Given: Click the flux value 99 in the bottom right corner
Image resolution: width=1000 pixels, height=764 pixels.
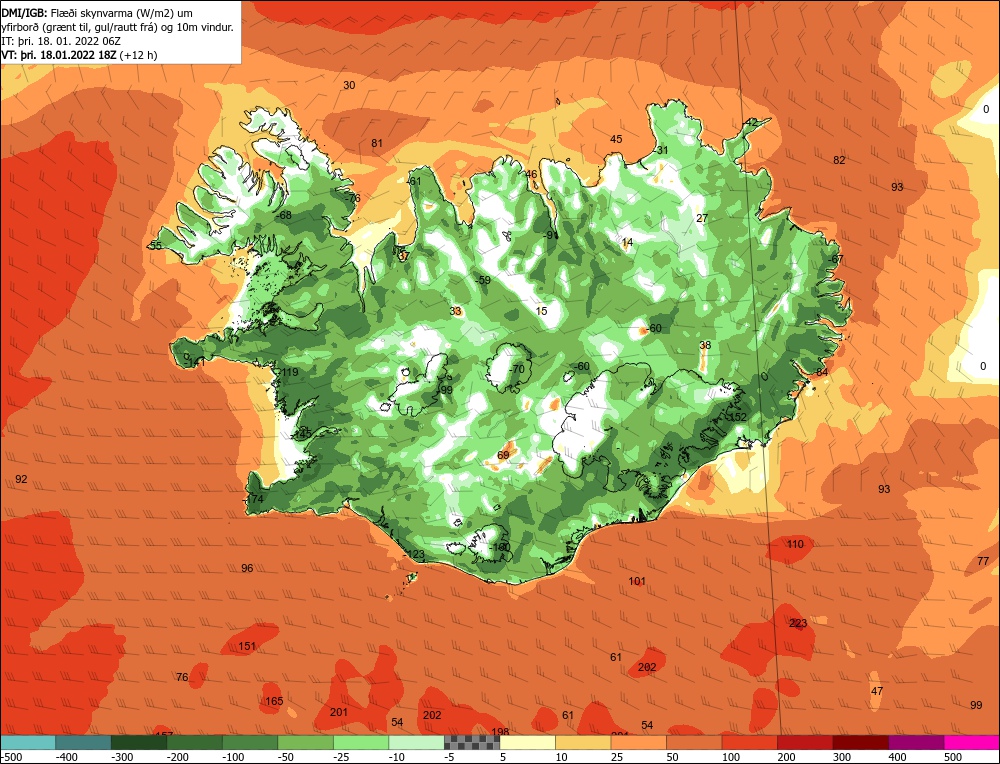Looking at the screenshot, I should point(976,705).
